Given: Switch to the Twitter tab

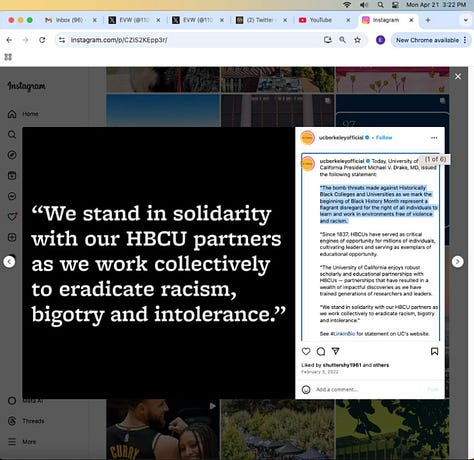Looking at the screenshot, I should tap(260, 20).
